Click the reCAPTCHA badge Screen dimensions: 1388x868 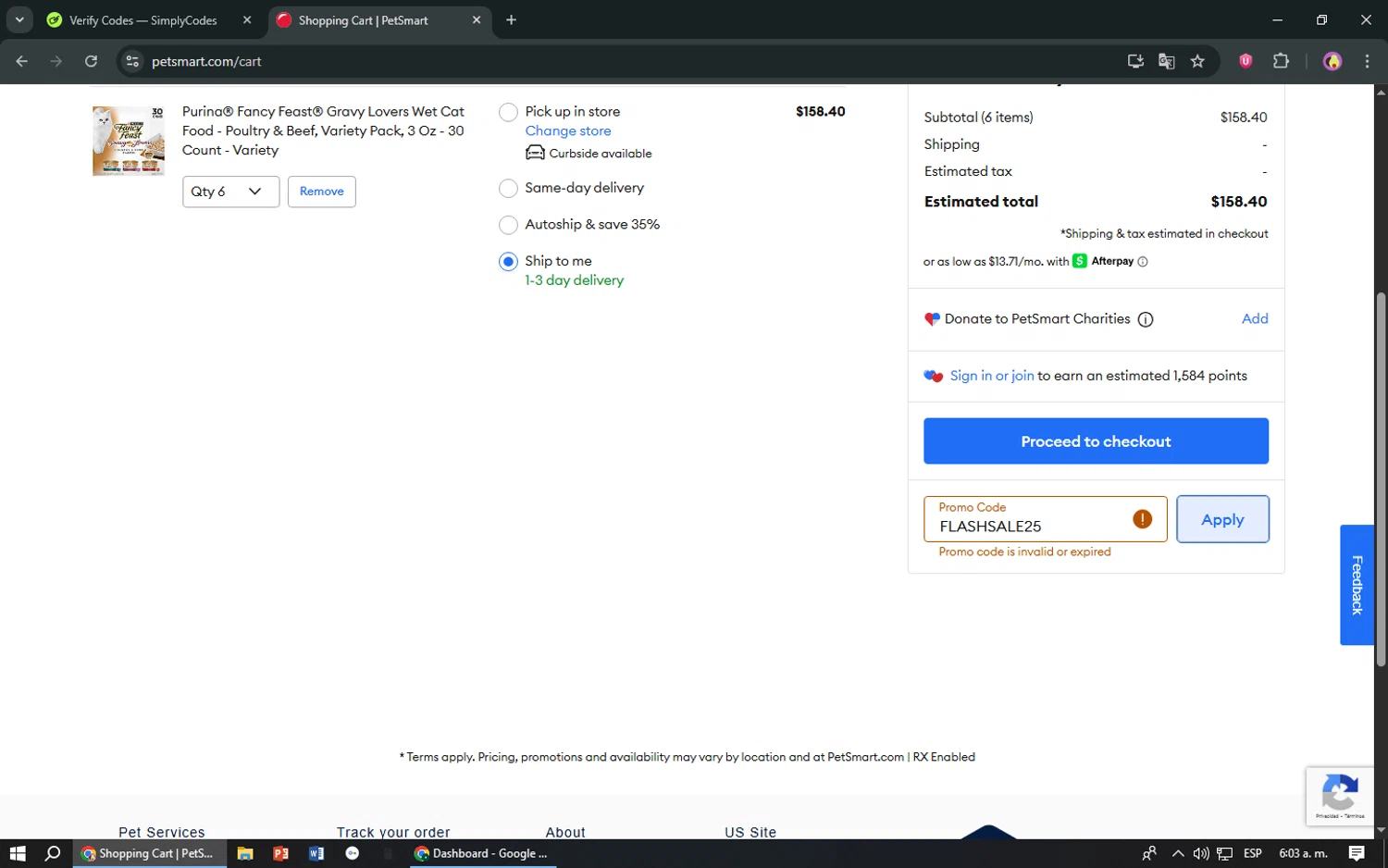[1340, 796]
